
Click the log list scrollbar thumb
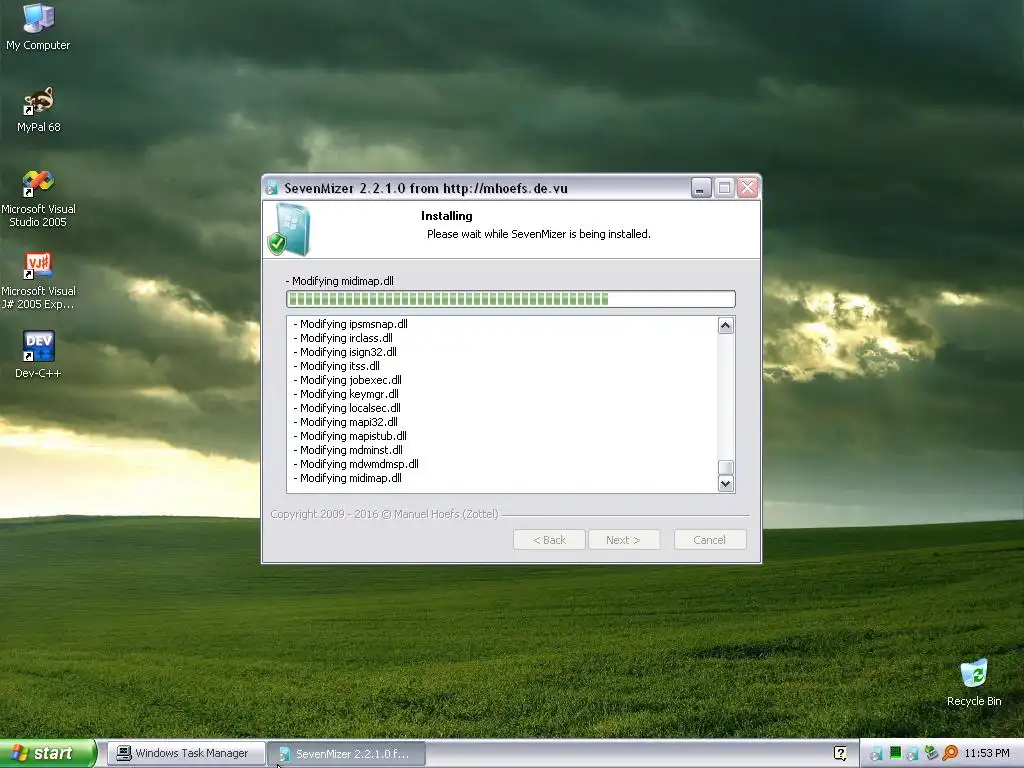[x=726, y=467]
